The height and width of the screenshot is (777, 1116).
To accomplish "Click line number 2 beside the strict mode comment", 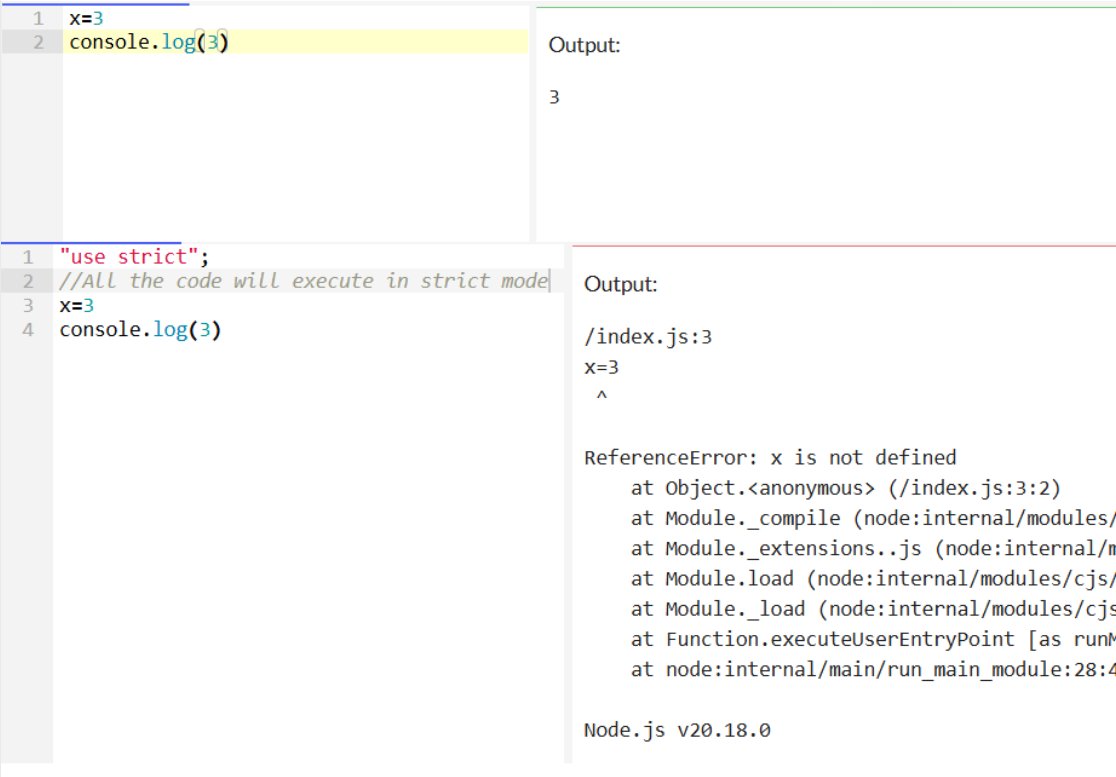I will pos(28,281).
